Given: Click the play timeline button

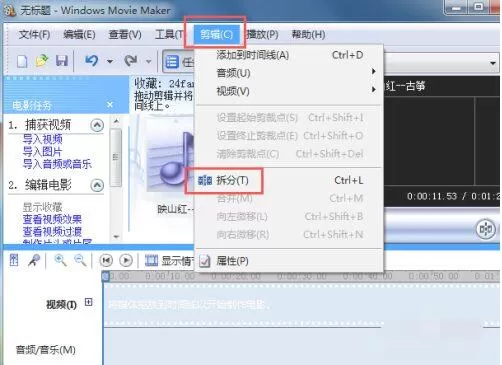Looking at the screenshot, I should click(126, 260).
